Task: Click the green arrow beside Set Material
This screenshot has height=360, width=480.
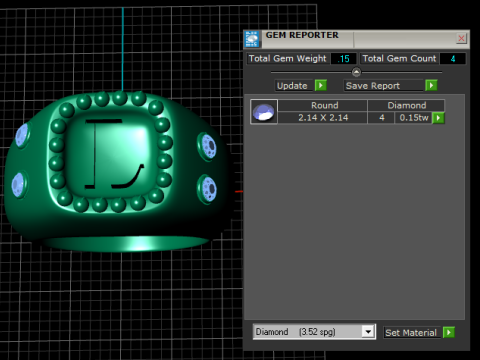Action: pyautogui.click(x=449, y=332)
